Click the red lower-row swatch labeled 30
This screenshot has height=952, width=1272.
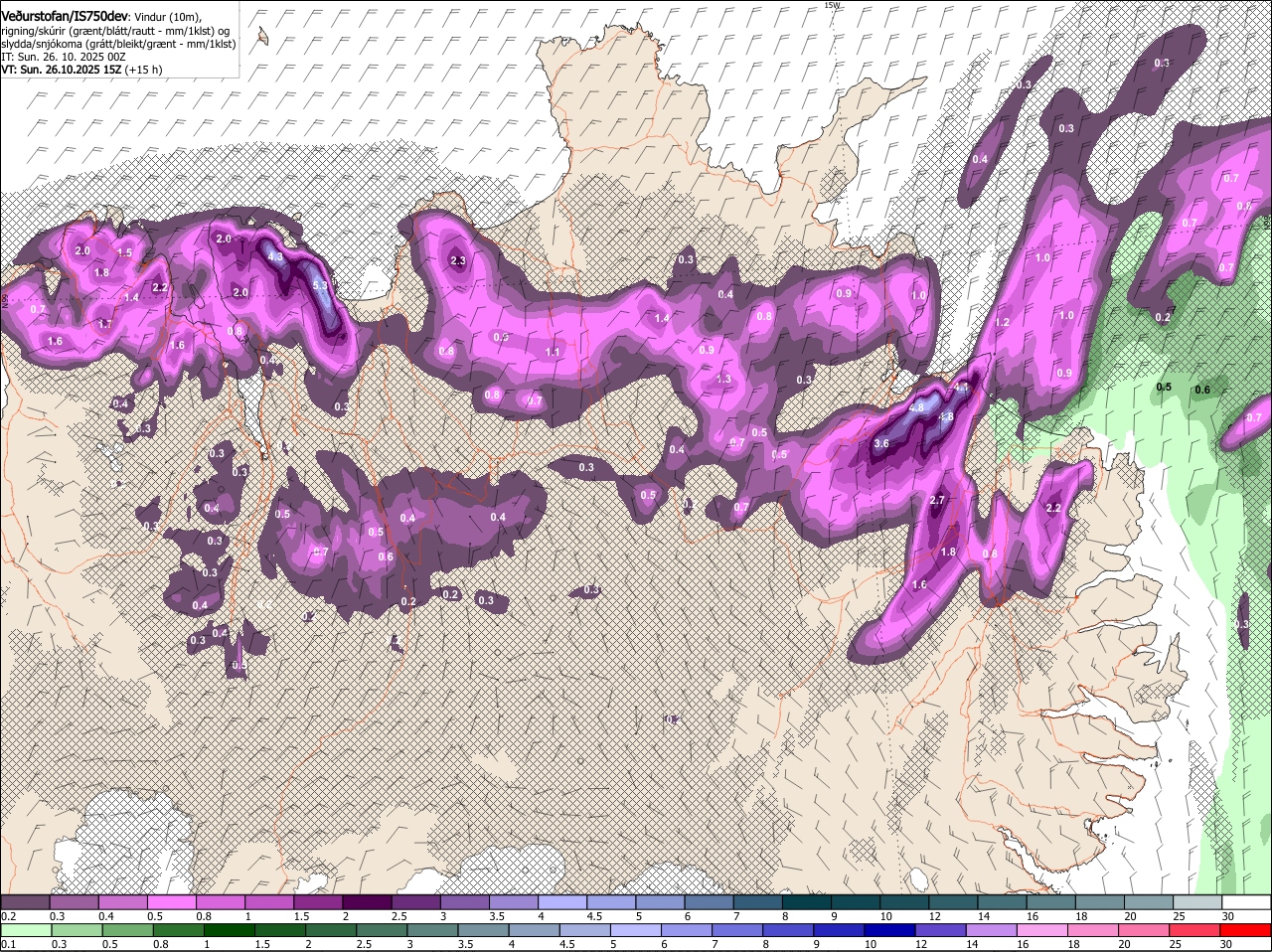(x=1246, y=930)
